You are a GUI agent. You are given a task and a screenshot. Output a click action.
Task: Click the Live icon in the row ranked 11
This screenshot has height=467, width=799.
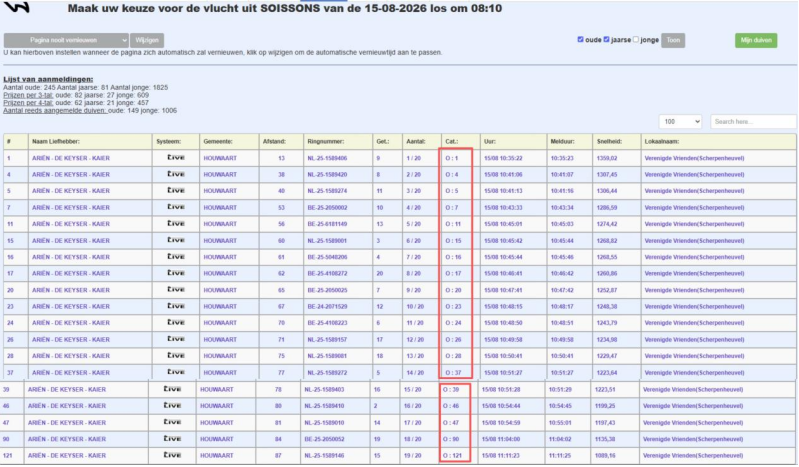point(176,223)
